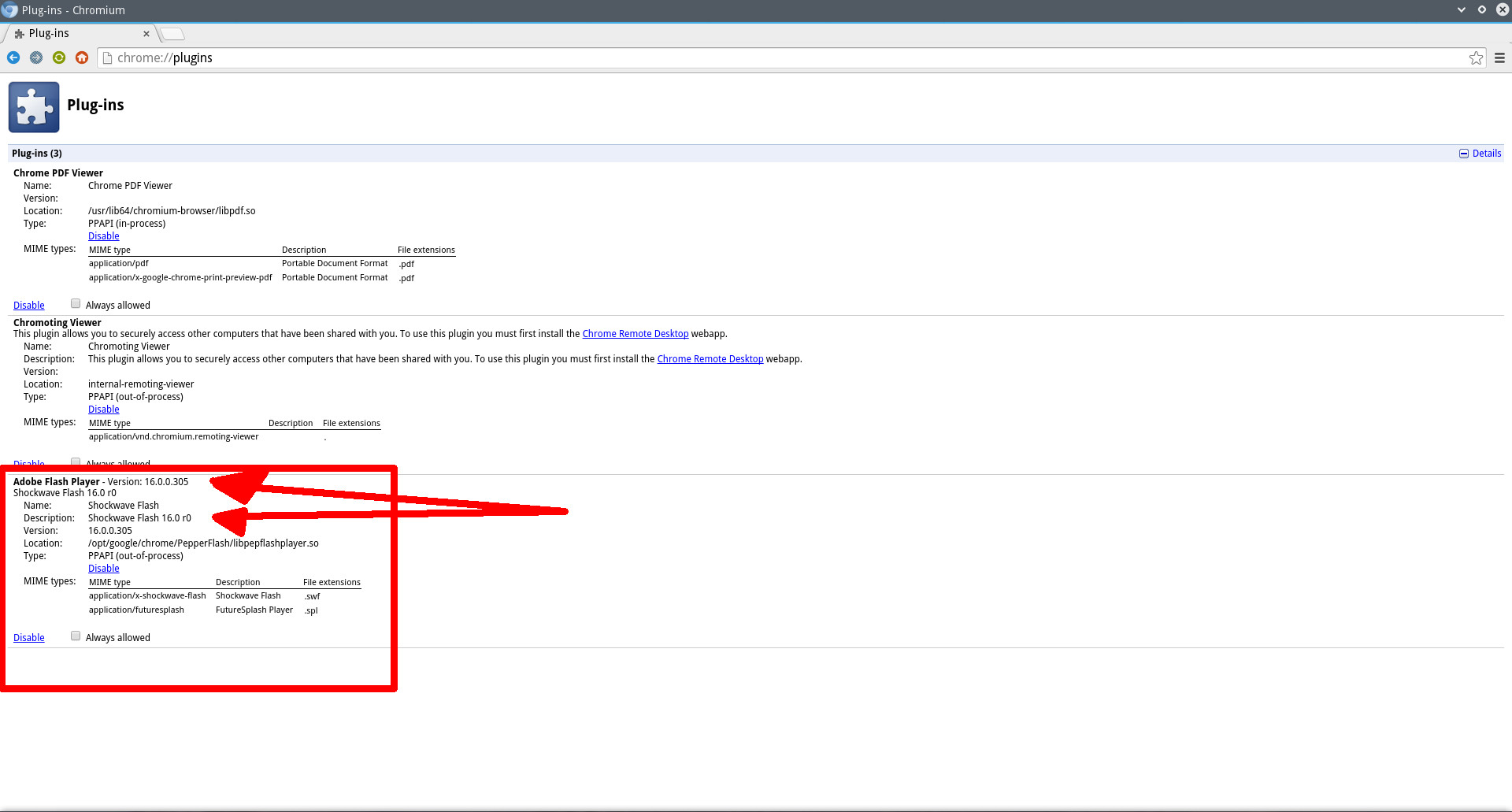Screen dimensions: 1512x812
Task: Open the Chromium hamburger menu
Action: (1499, 57)
